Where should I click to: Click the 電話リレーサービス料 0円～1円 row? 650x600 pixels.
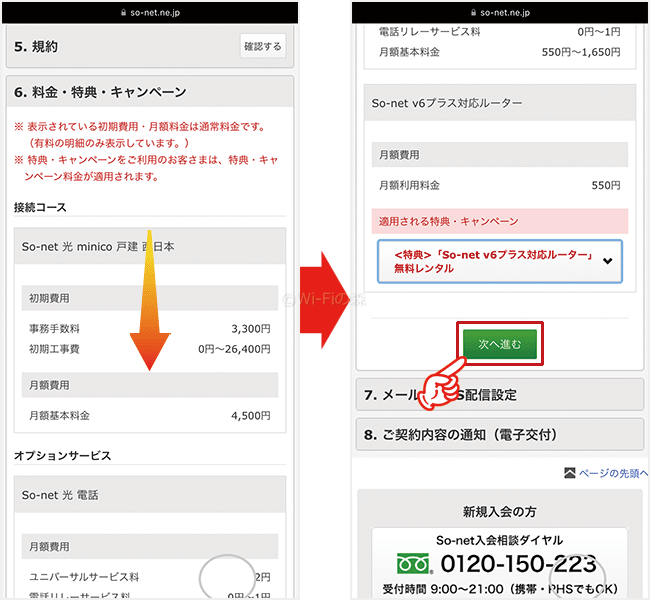pyautogui.click(x=500, y=32)
